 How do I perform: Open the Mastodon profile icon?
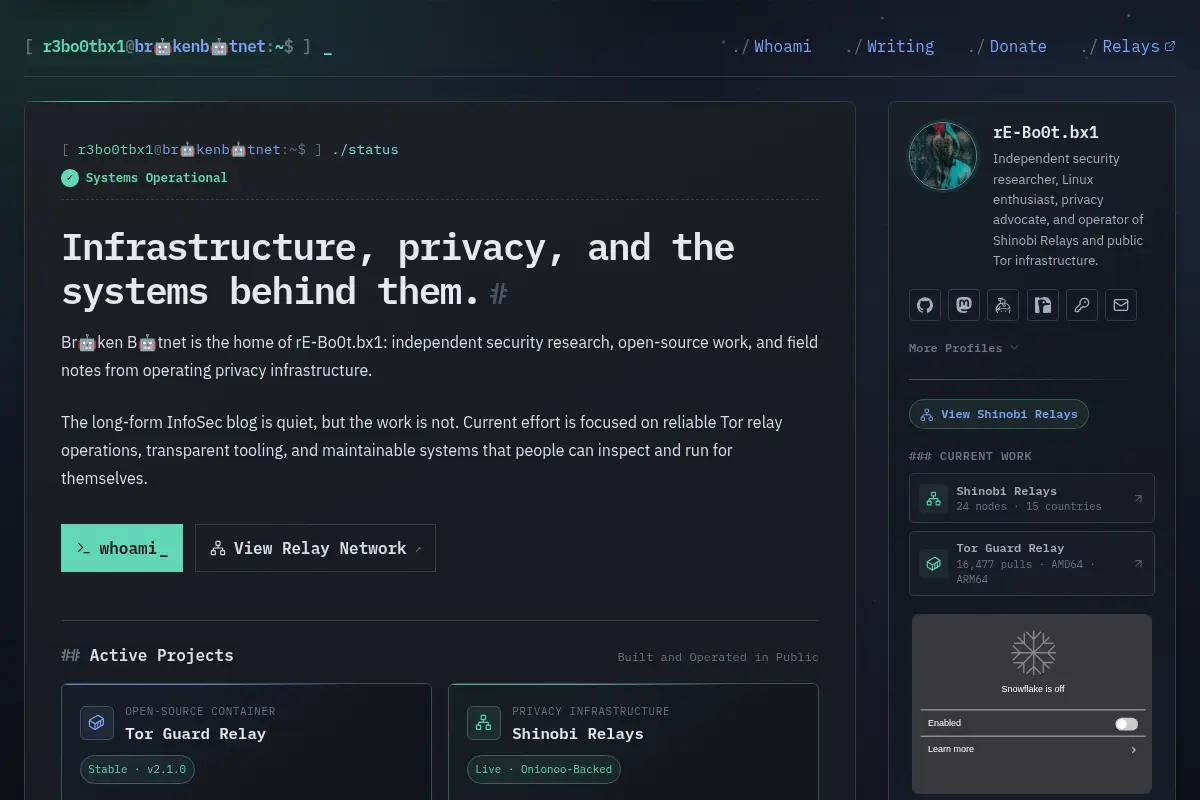tap(964, 305)
